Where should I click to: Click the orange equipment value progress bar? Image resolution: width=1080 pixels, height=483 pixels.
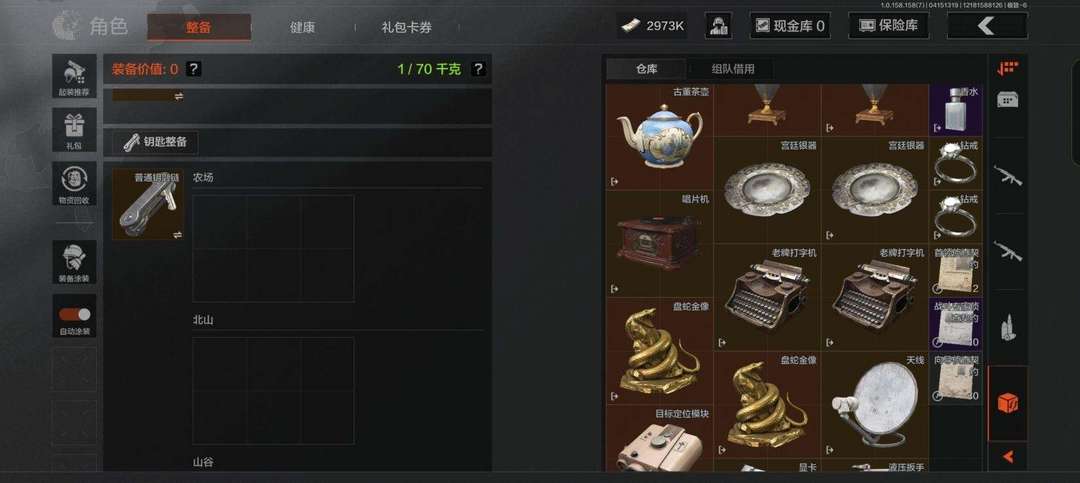[141, 96]
